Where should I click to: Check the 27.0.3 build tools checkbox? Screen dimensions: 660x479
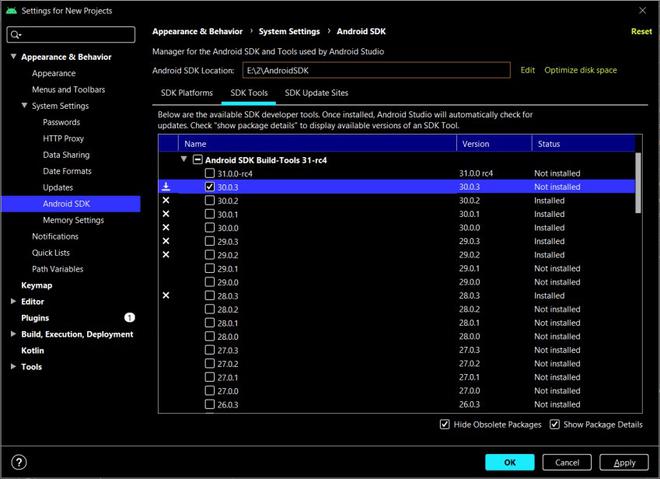pyautogui.click(x=210, y=350)
